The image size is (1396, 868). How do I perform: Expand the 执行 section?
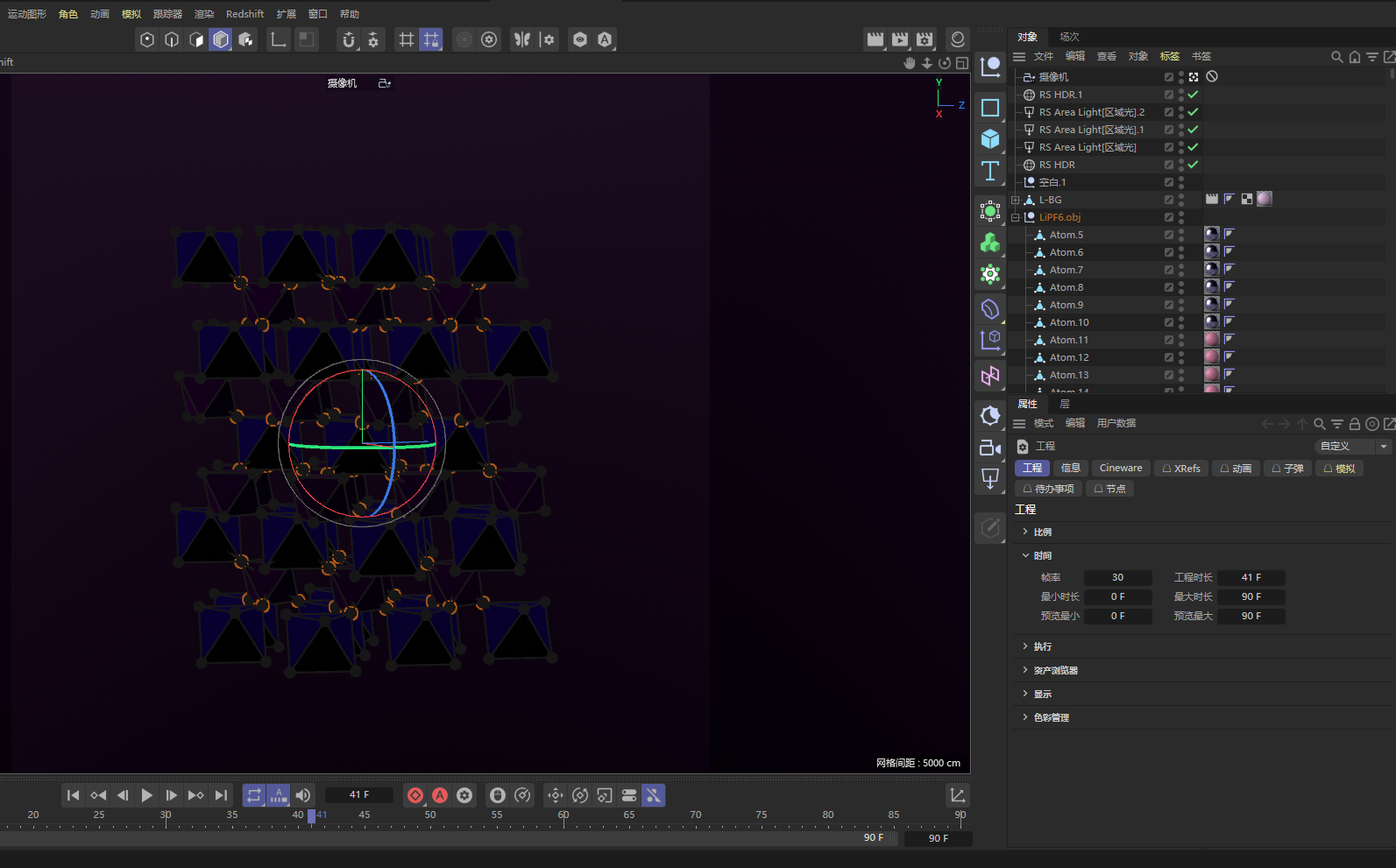[x=1025, y=646]
